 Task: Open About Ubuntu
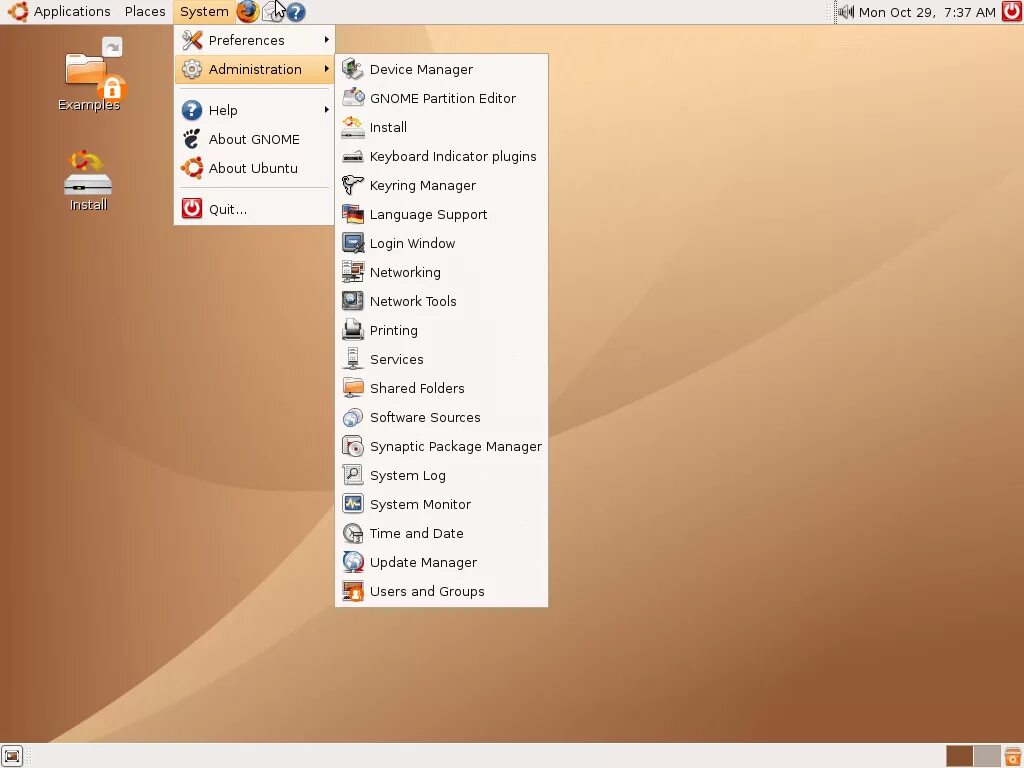coord(254,168)
